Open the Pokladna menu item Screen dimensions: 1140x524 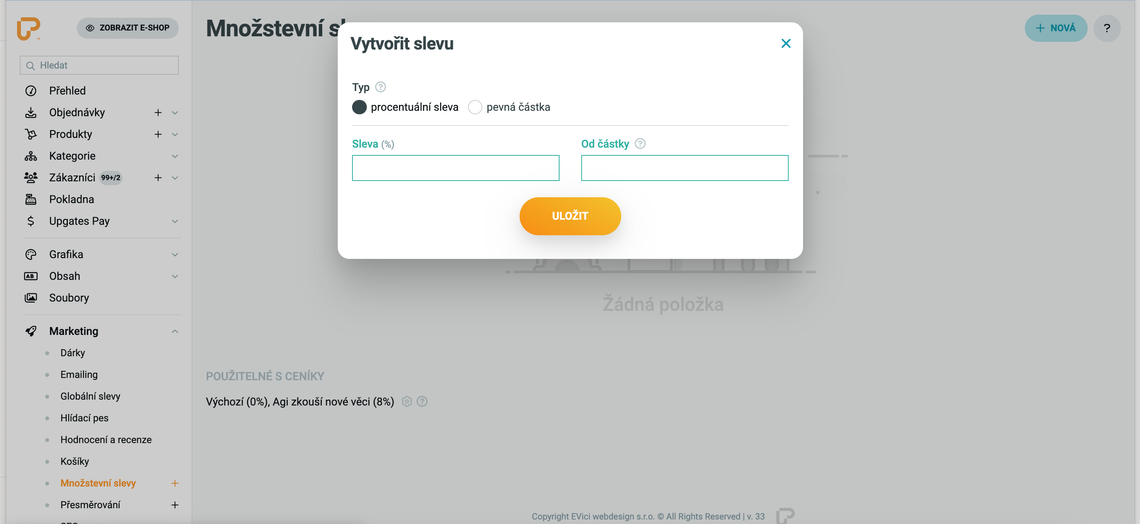point(72,199)
